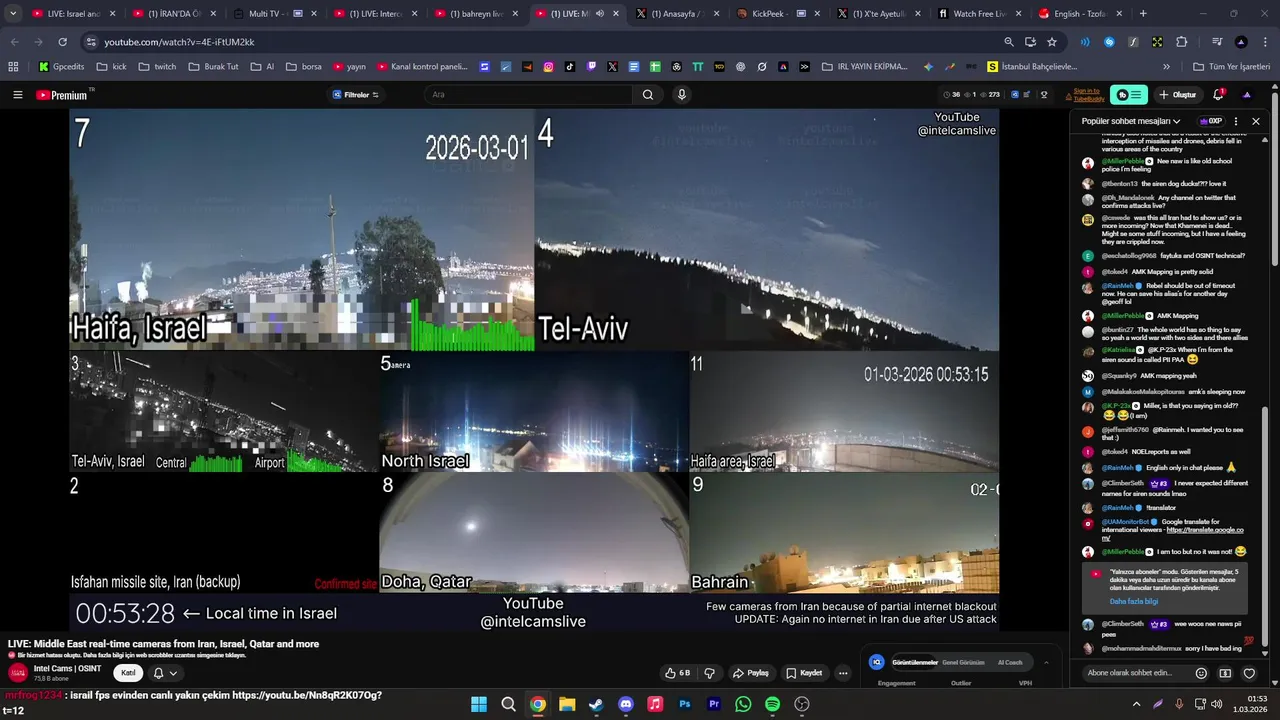Select the Genel Görünüm tab
The width and height of the screenshot is (1280, 720).
click(963, 662)
